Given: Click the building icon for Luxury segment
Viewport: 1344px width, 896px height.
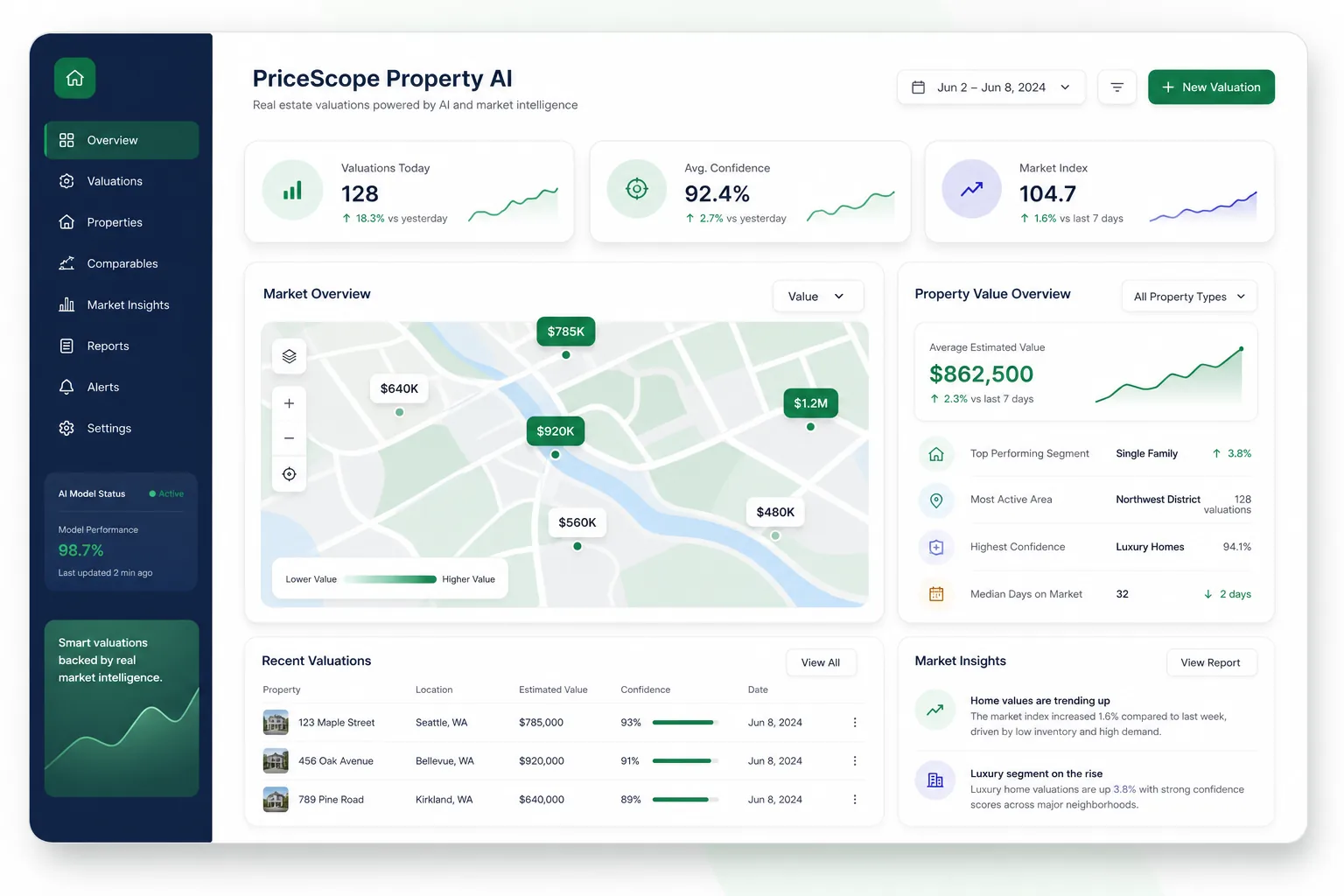Looking at the screenshot, I should [x=934, y=780].
